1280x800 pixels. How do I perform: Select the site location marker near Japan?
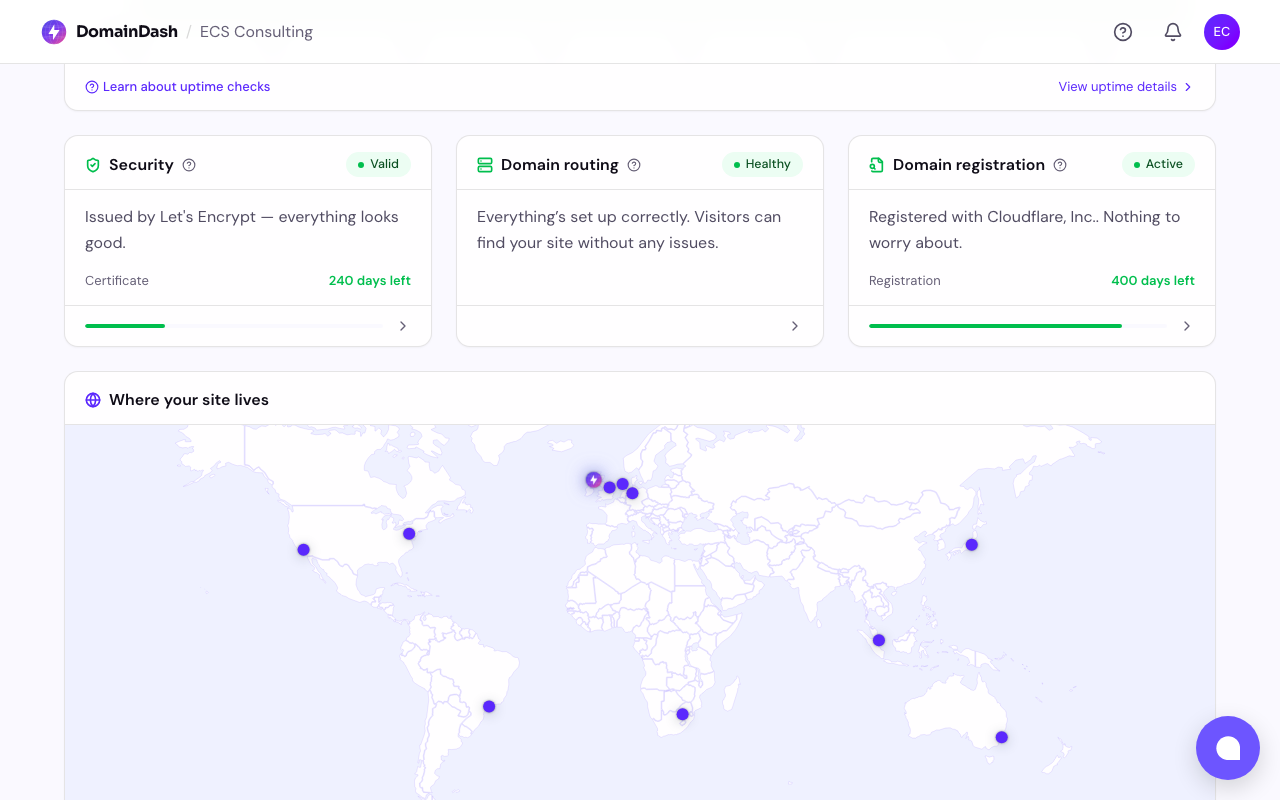tap(971, 545)
